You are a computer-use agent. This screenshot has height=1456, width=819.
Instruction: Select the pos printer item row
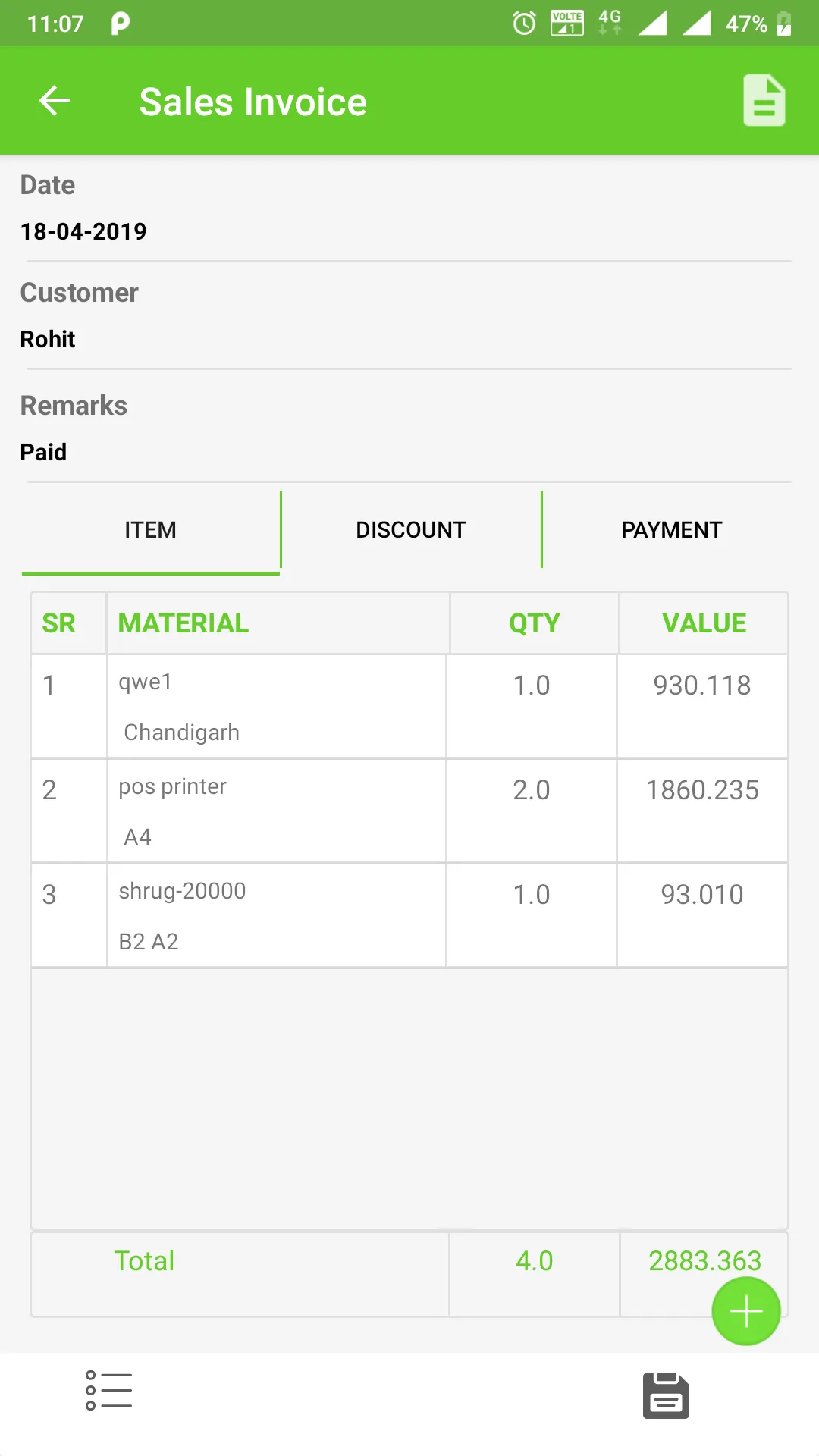pyautogui.click(x=276, y=811)
